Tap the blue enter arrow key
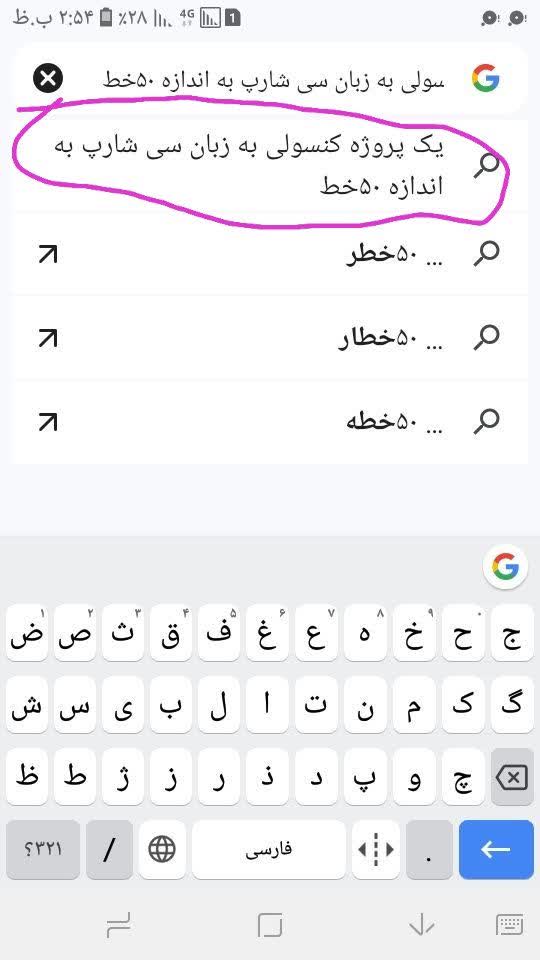 click(496, 849)
